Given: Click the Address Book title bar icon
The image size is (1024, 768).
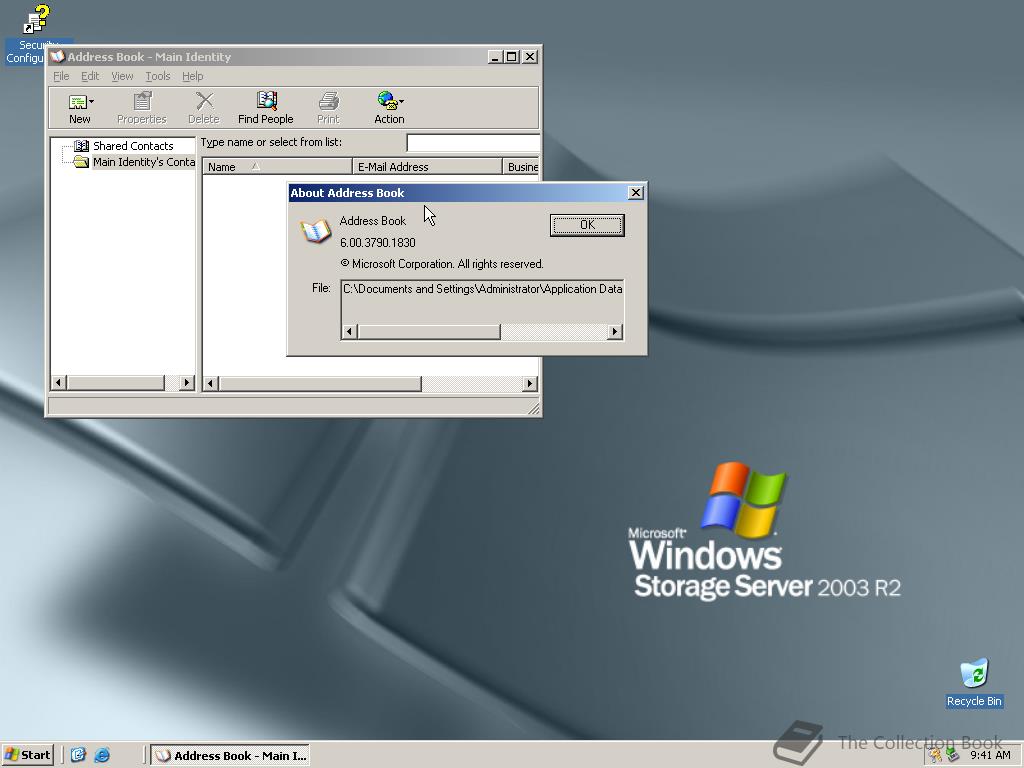Looking at the screenshot, I should (57, 57).
